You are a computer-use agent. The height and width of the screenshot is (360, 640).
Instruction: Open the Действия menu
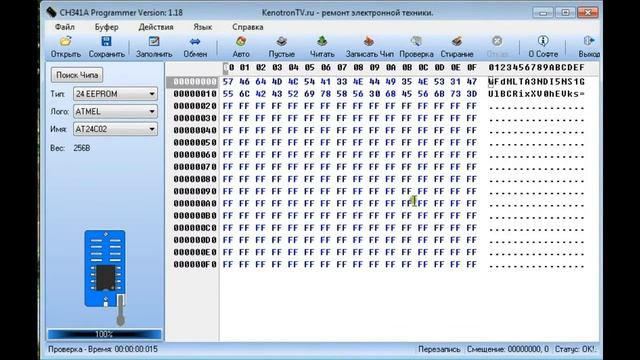click(156, 27)
